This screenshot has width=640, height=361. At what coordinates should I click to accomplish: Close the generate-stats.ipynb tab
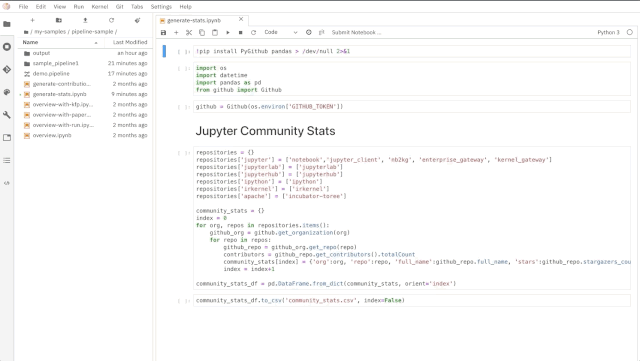[x=241, y=19]
